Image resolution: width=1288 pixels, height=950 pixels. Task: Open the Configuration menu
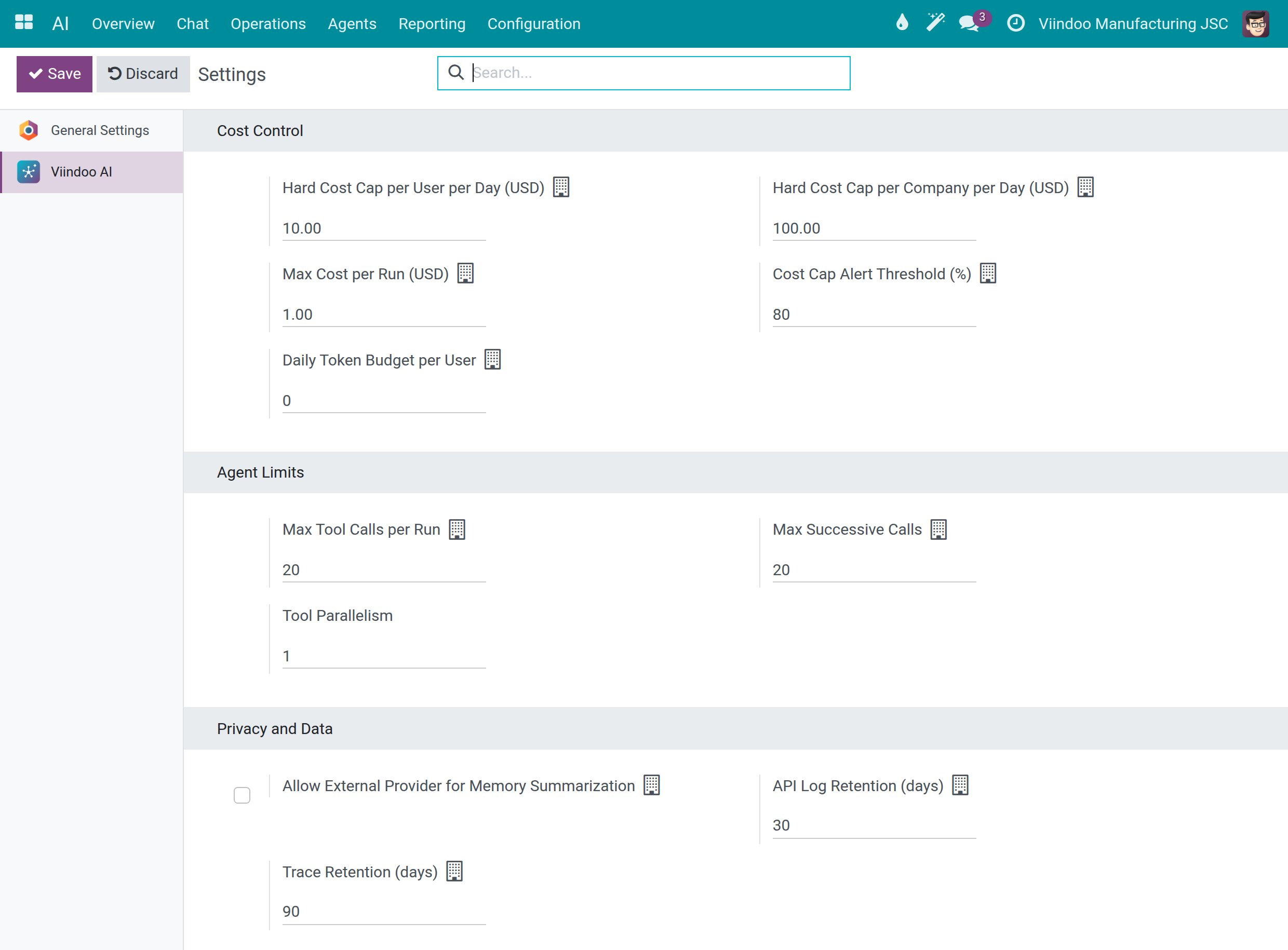tap(534, 23)
